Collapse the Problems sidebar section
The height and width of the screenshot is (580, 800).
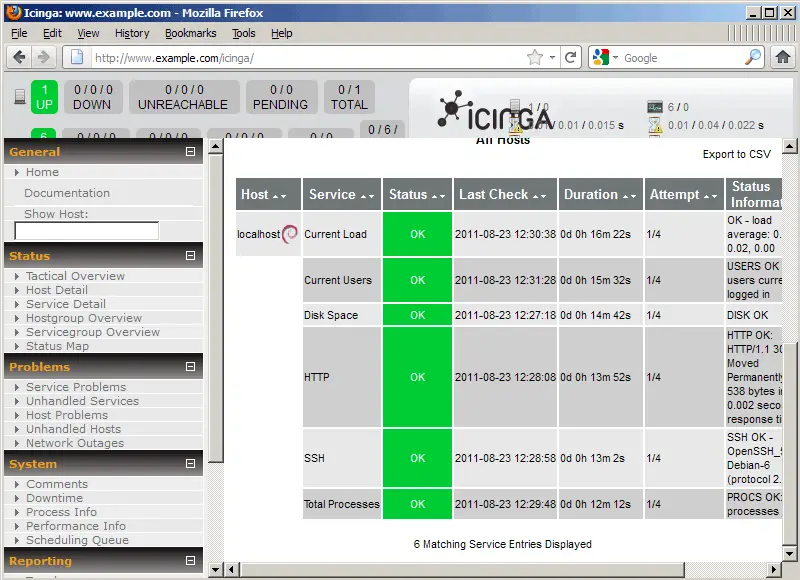pos(190,366)
